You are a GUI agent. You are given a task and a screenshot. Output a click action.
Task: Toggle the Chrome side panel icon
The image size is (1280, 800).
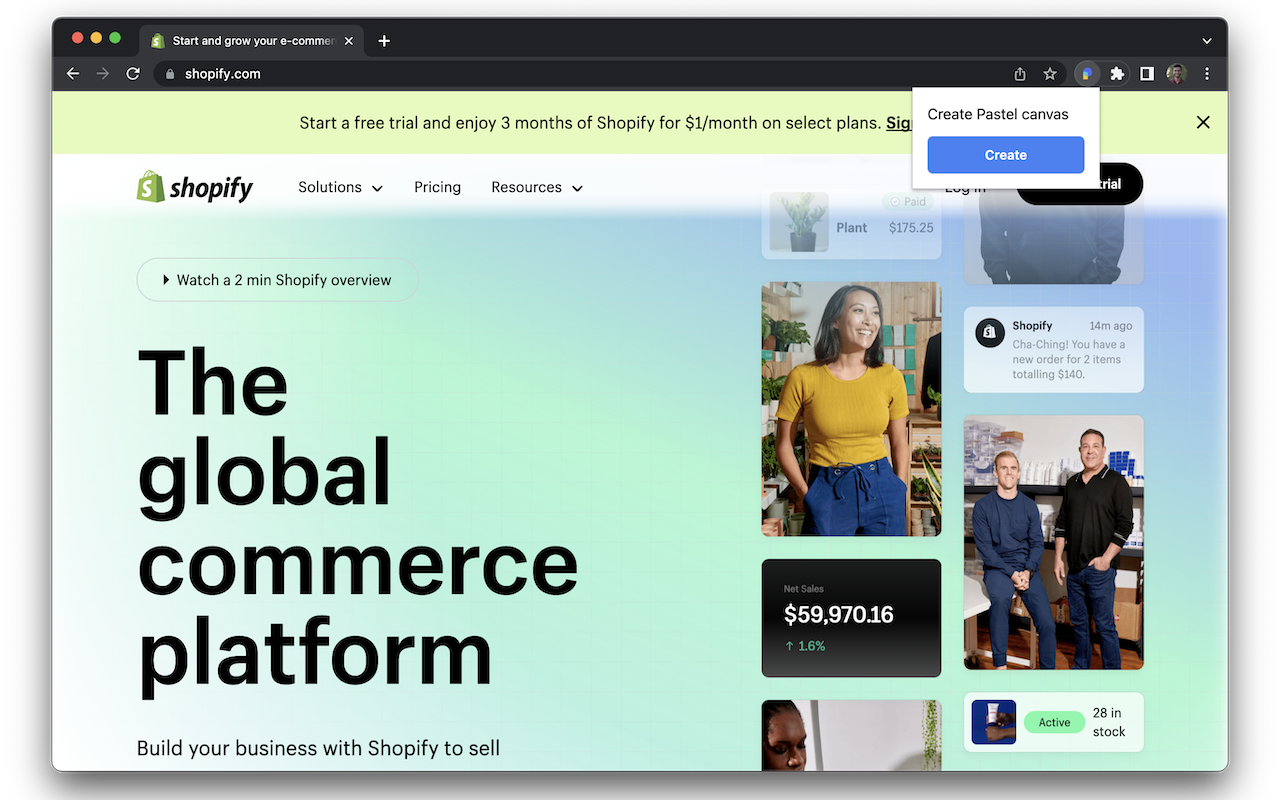click(1147, 74)
